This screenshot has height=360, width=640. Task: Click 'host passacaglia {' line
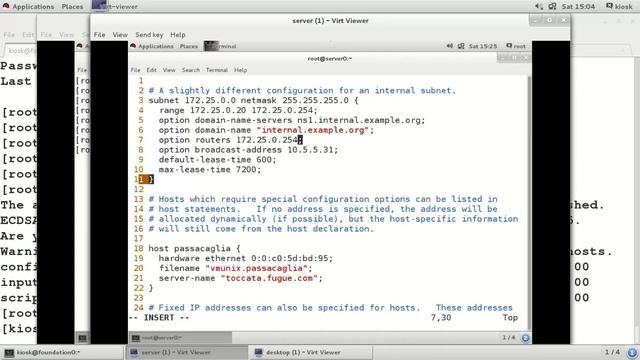pos(194,249)
